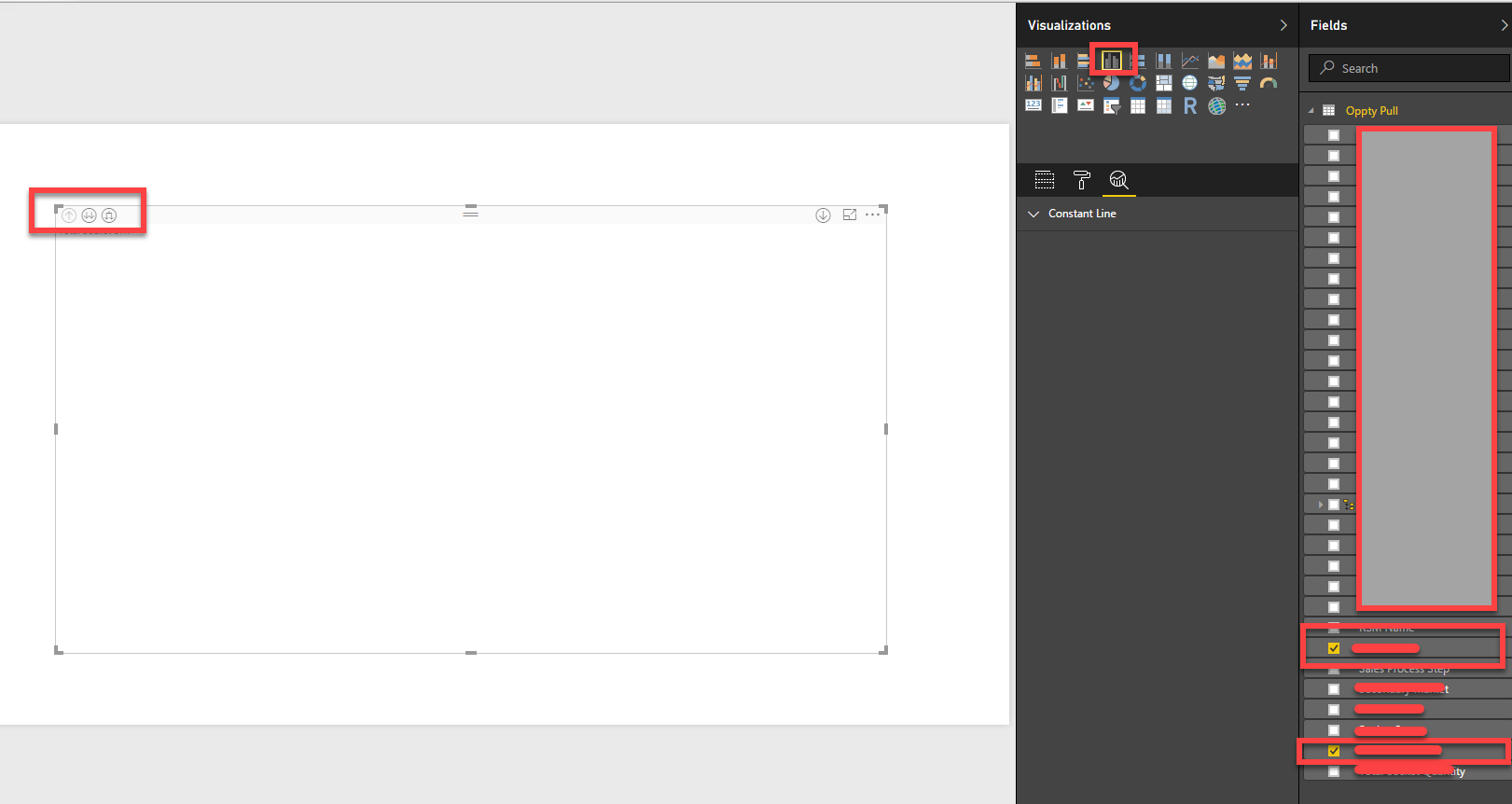Choose the clustered column chart visualization
Screen dimensions: 1512x804
tap(1112, 61)
